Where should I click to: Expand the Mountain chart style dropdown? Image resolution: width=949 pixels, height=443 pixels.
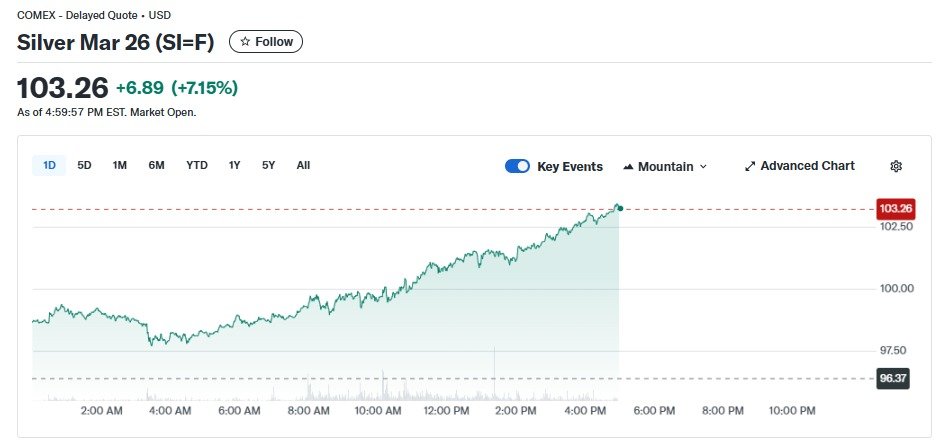pyautogui.click(x=703, y=167)
